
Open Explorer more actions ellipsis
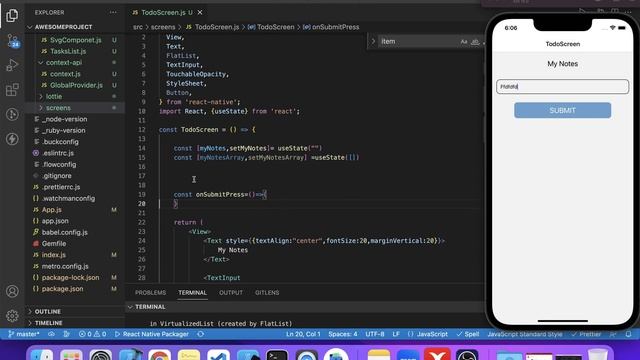[113, 12]
